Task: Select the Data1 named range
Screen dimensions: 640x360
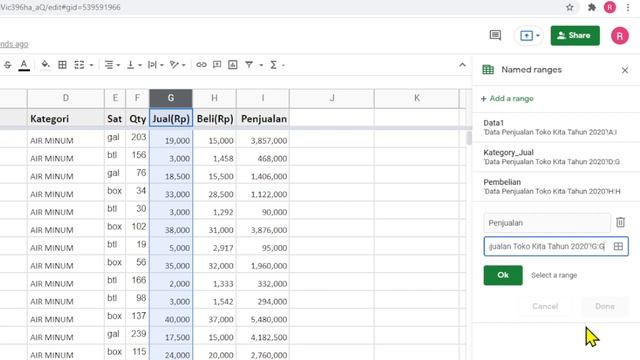Action: pos(556,127)
